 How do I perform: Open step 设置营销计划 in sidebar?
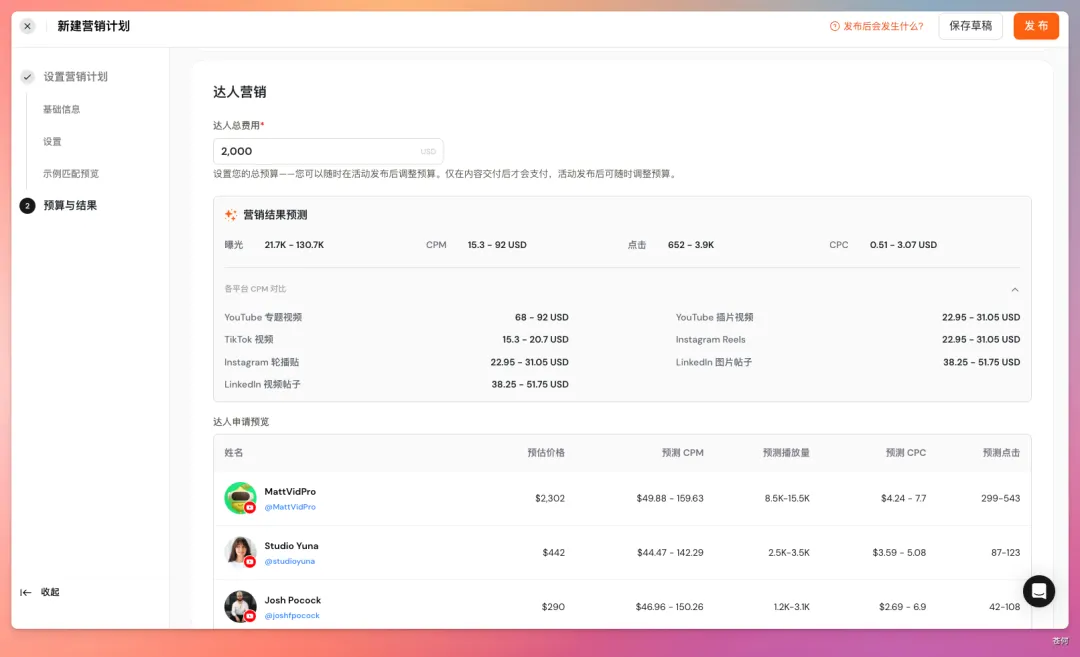75,76
